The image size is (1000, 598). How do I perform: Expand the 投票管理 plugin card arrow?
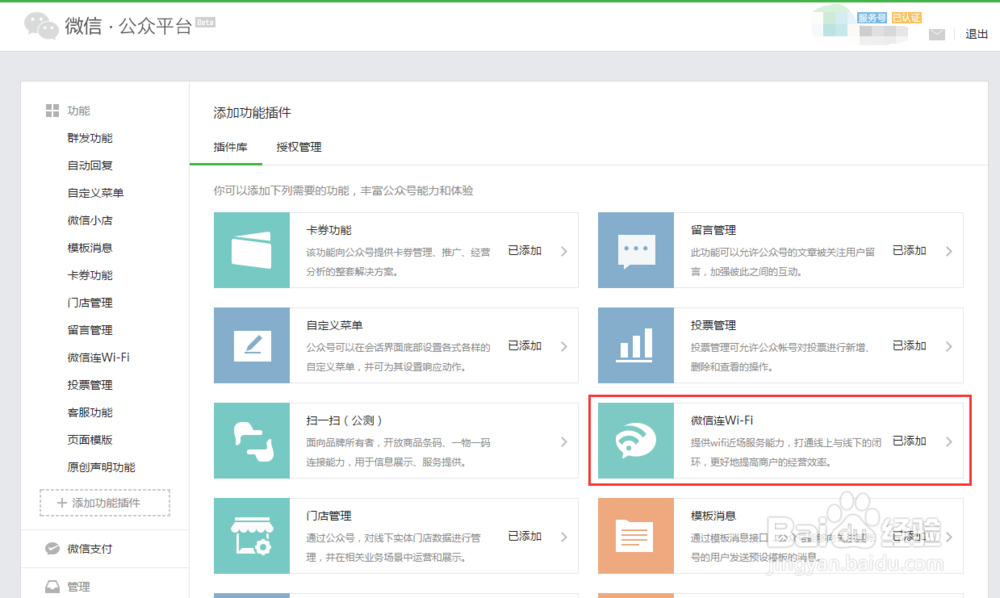coord(949,346)
